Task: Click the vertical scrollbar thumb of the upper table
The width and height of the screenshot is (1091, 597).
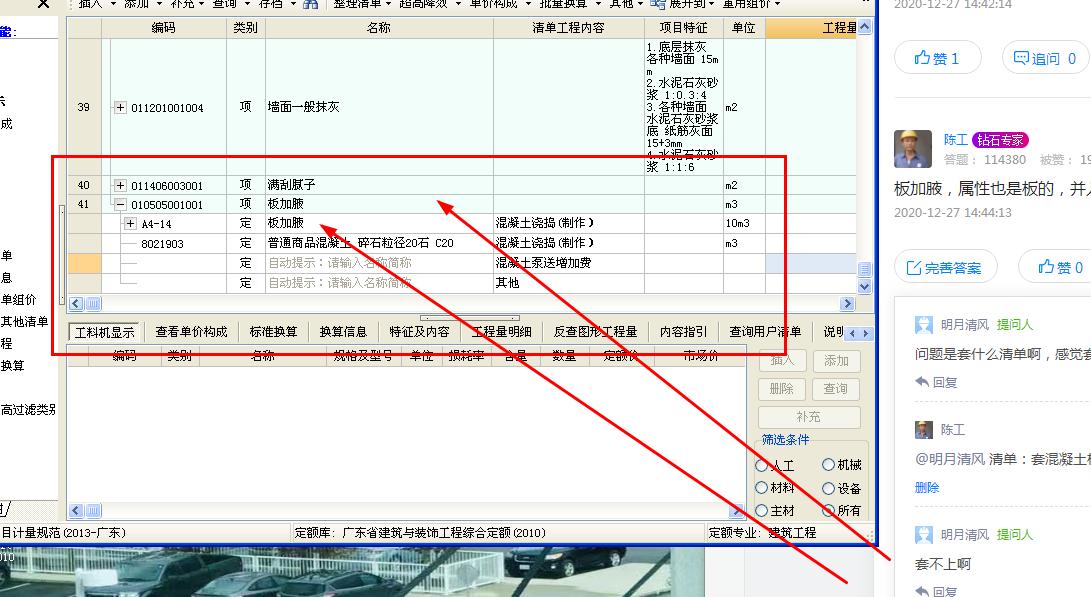Action: 864,269
